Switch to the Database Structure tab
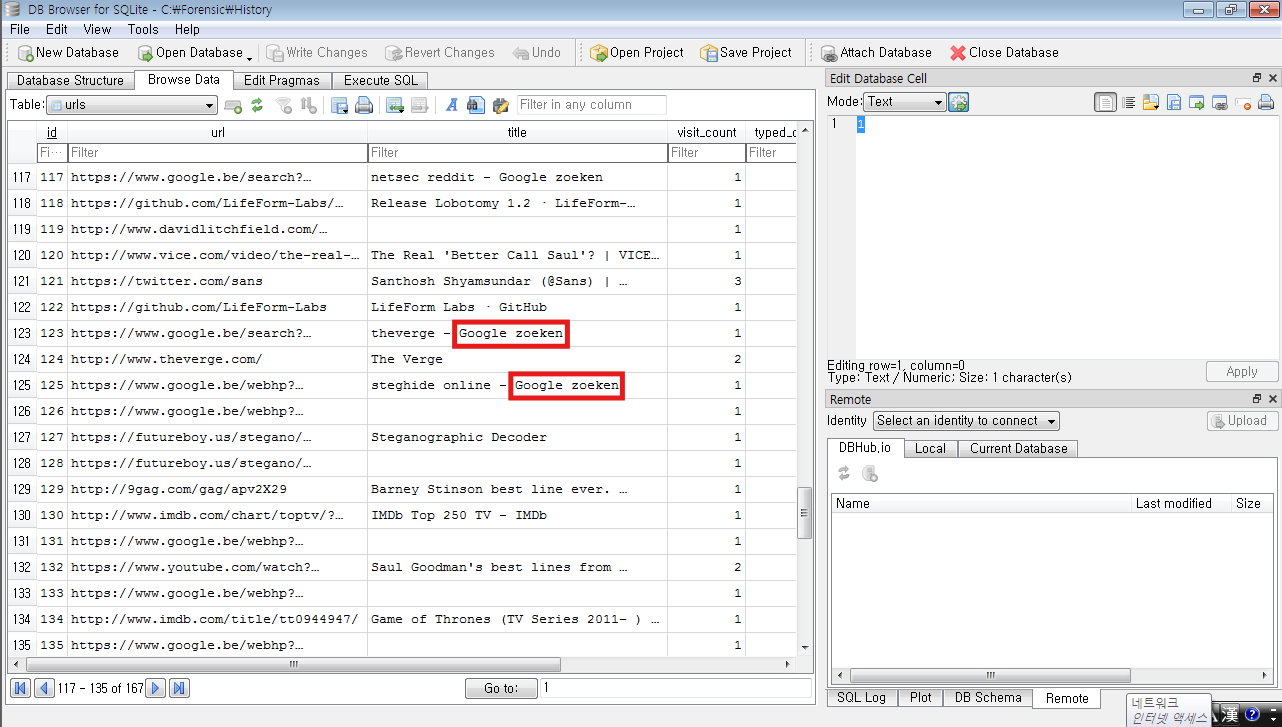Screen dimensions: 1282x727 click(x=70, y=80)
